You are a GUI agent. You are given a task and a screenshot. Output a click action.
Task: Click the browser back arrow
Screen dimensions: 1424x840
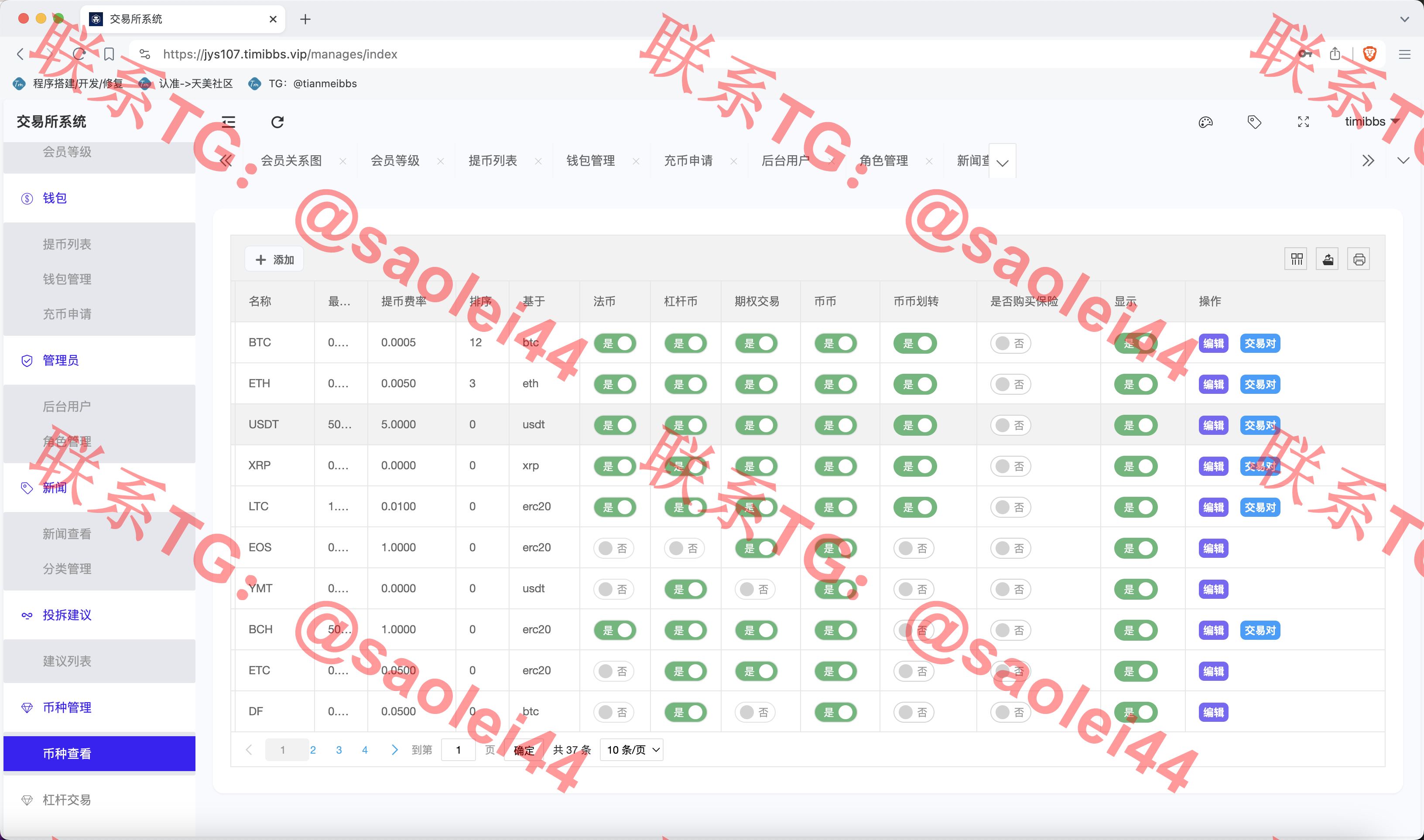pos(21,54)
